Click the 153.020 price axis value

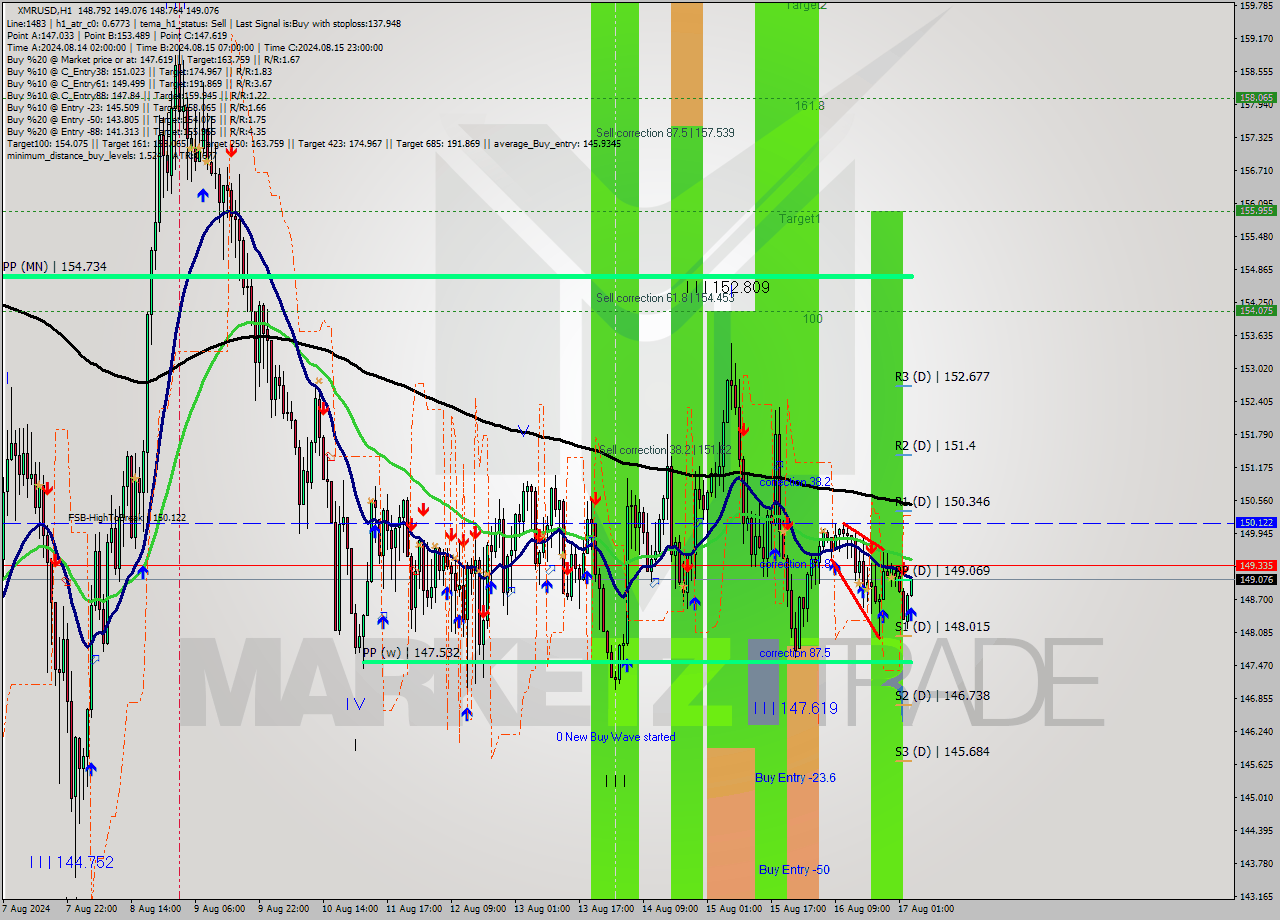[1256, 368]
